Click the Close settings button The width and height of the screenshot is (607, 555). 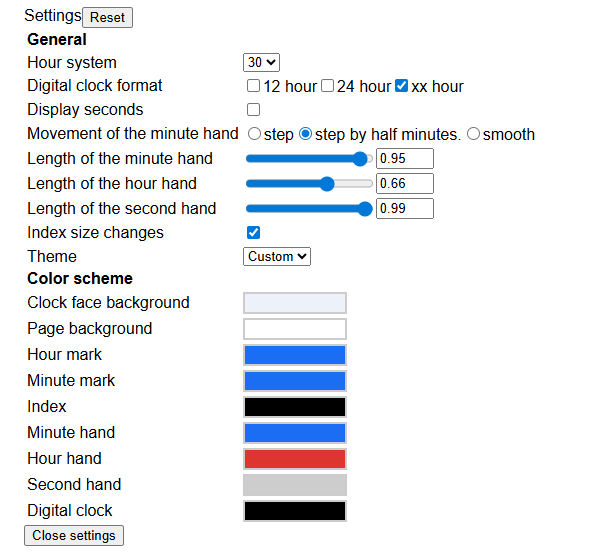[x=74, y=535]
